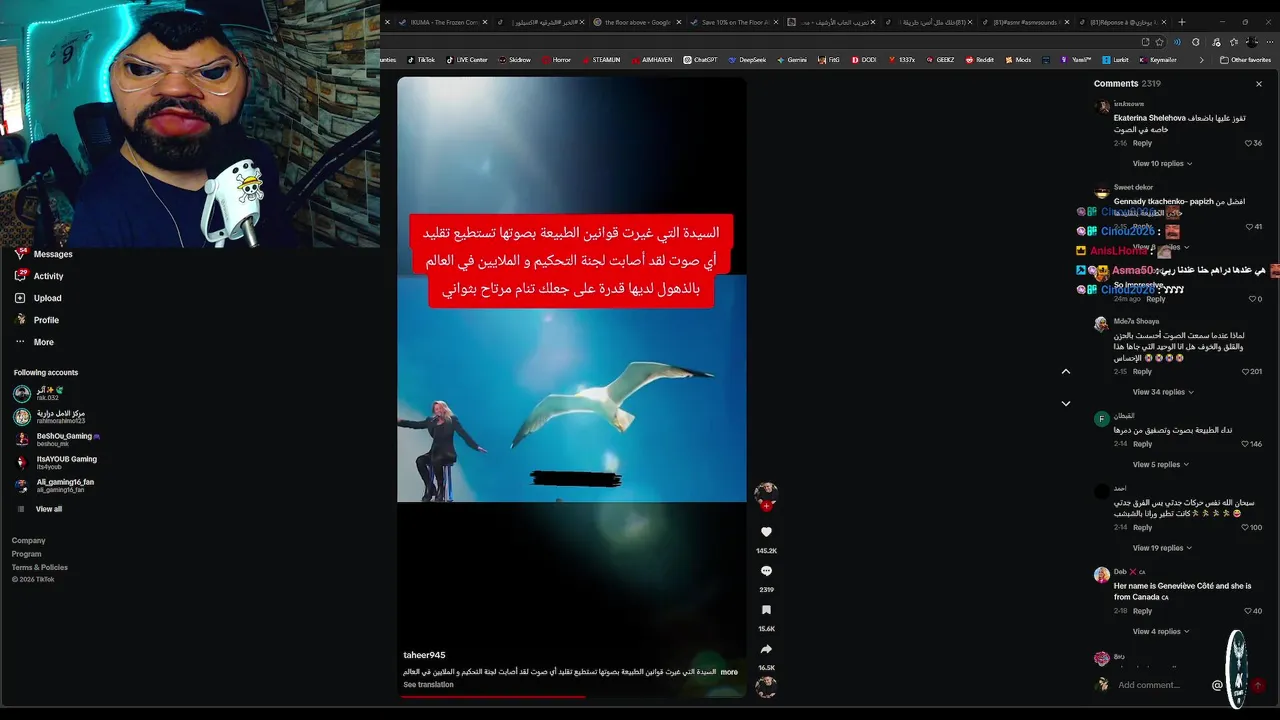This screenshot has width=1280, height=720.
Task: Switch to the #asmr #asmrsounds tab
Action: pos(1025,22)
